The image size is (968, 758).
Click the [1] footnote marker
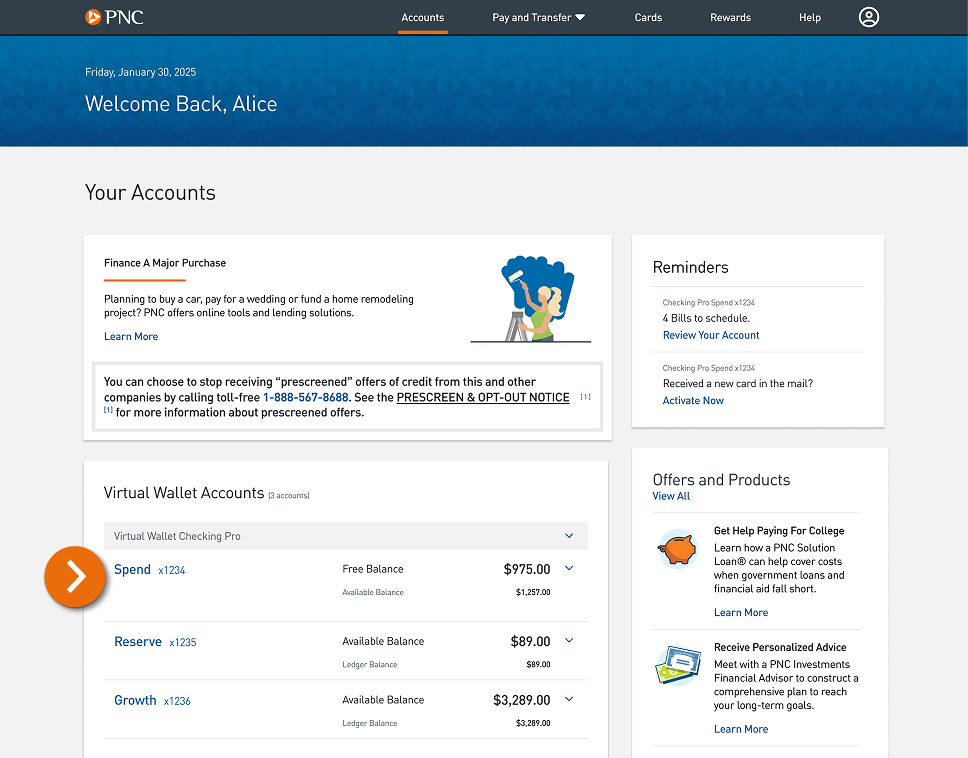(x=584, y=396)
